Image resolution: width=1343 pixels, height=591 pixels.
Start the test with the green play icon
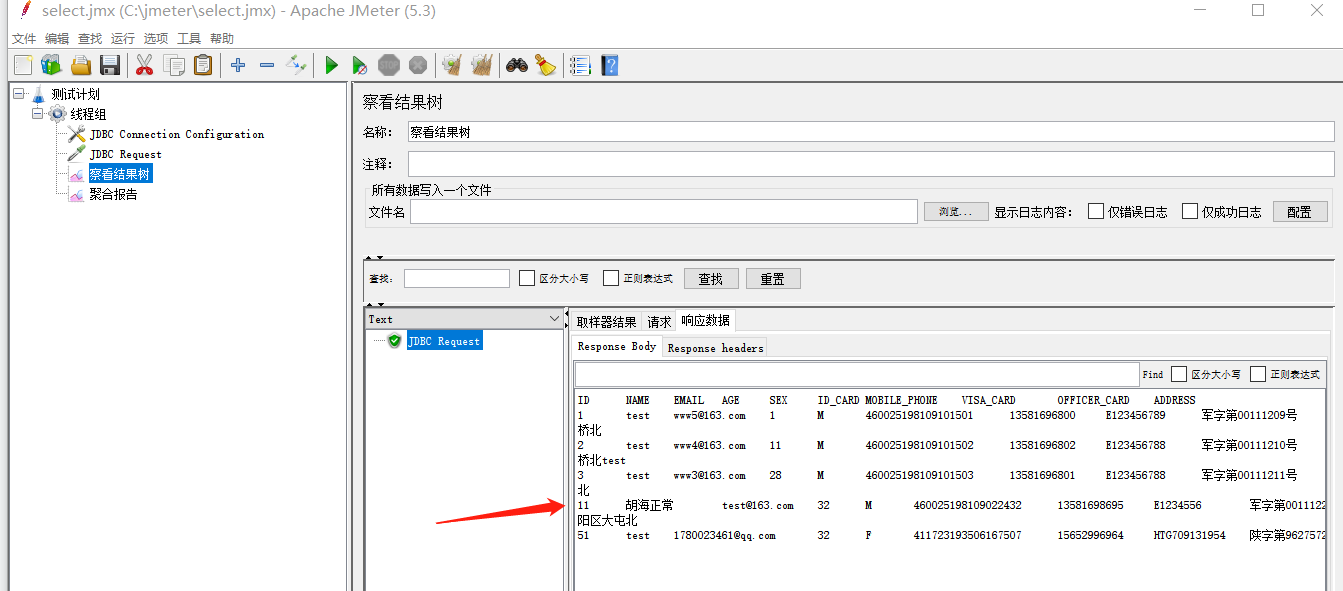(x=331, y=65)
